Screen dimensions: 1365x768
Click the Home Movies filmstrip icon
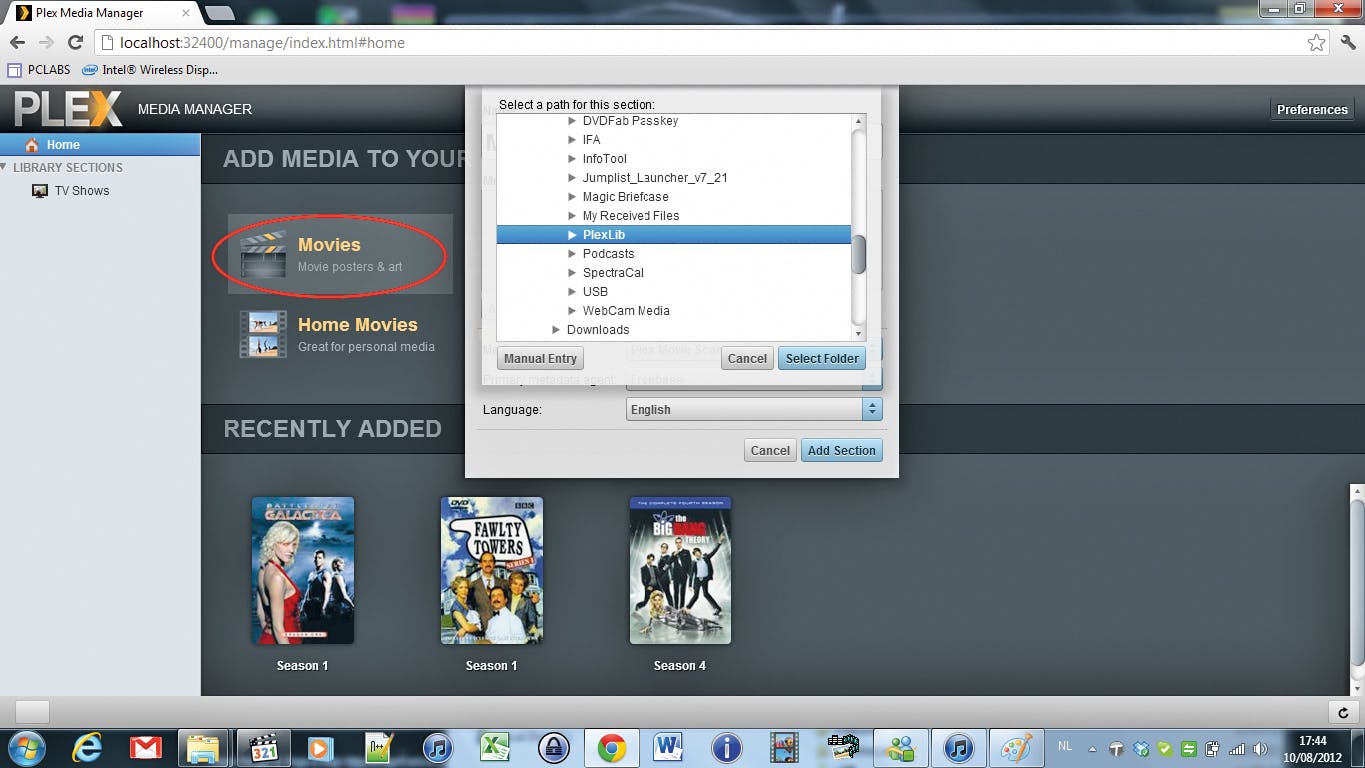click(263, 334)
